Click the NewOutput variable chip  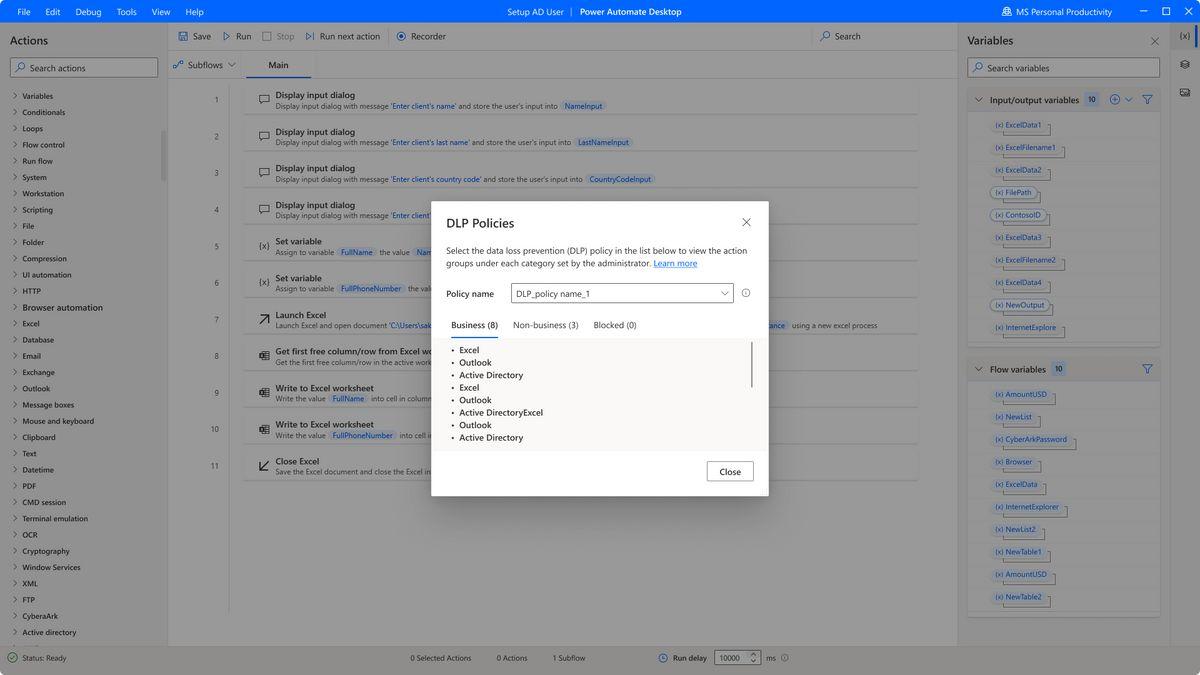coord(1019,305)
